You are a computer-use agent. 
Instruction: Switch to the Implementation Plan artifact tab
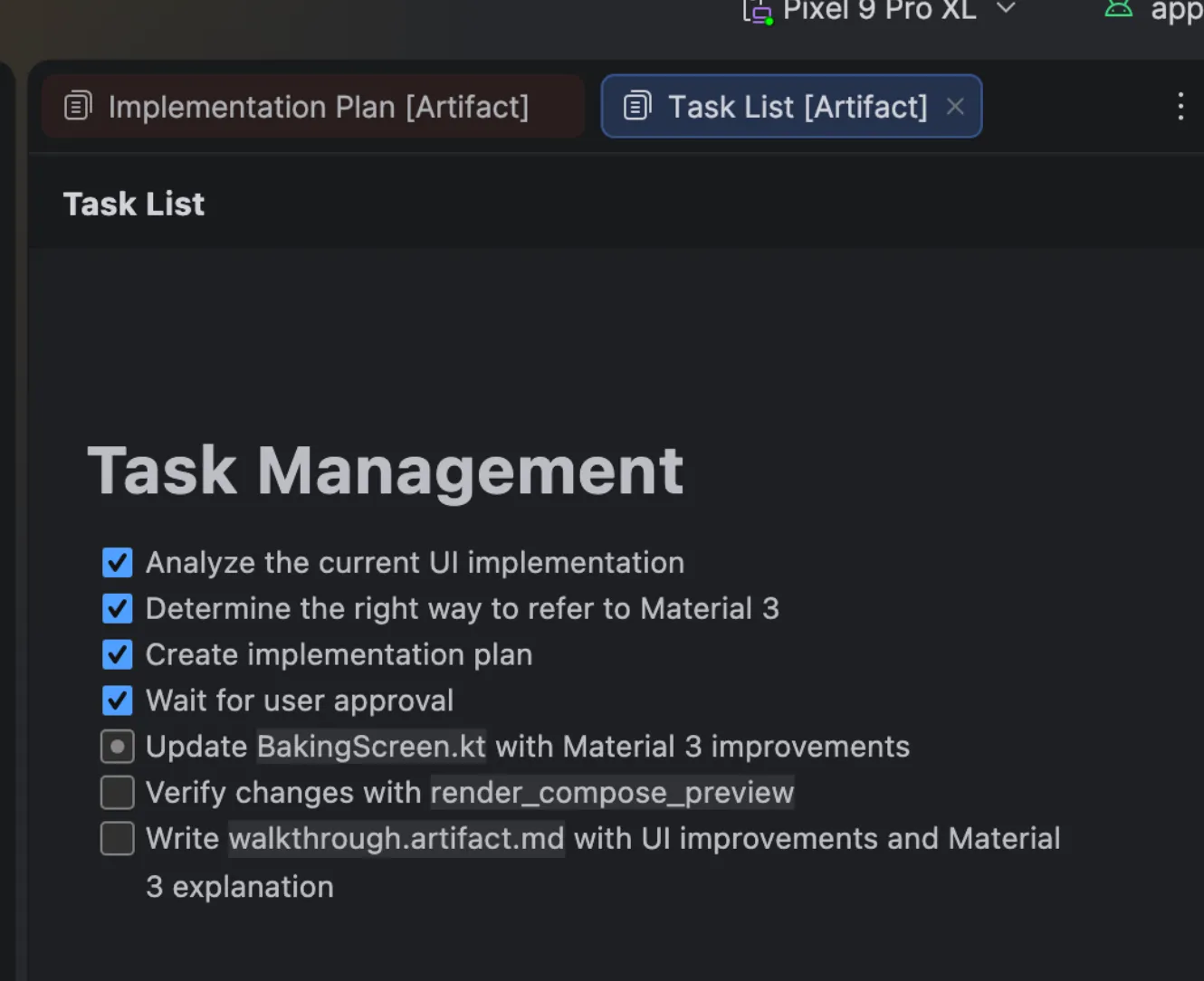click(x=312, y=106)
